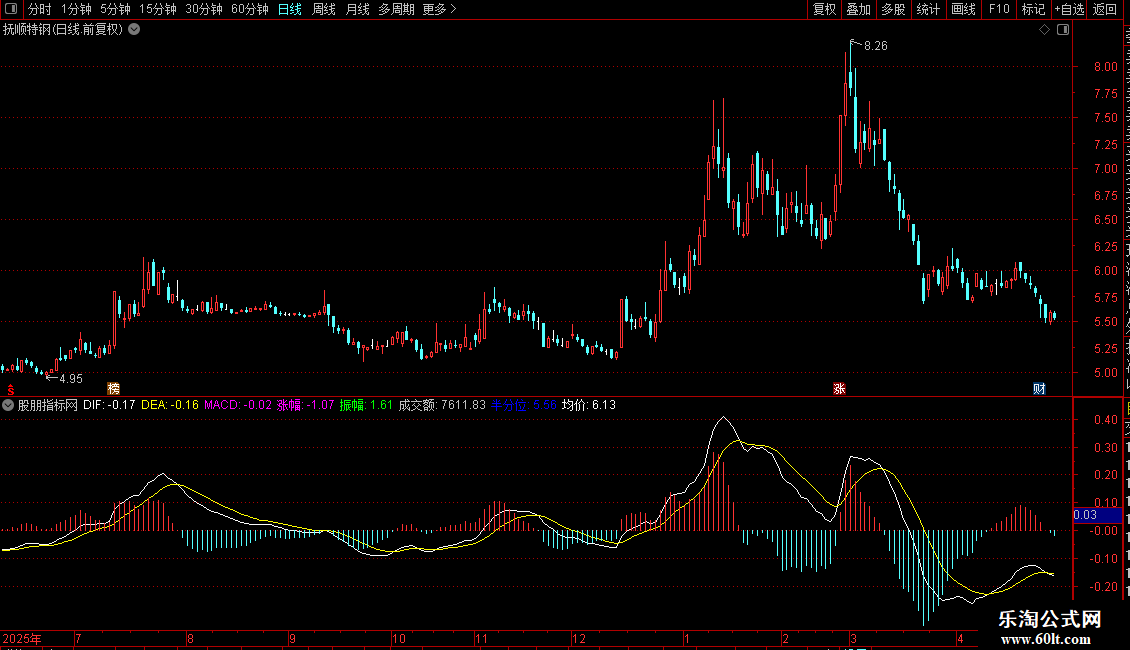Click the 8.00 price axis label

(1105, 66)
